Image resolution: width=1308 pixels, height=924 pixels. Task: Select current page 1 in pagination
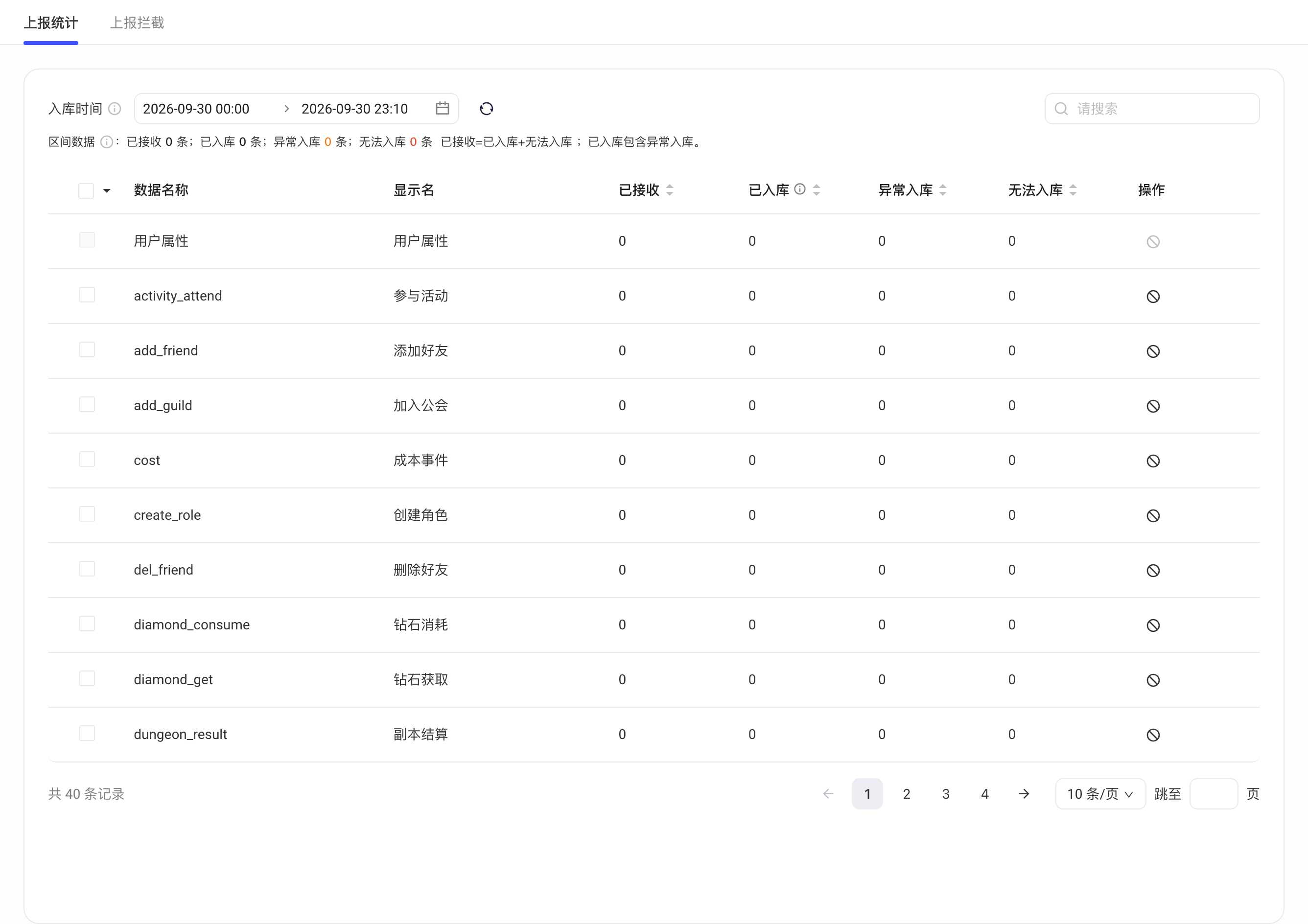pos(867,793)
